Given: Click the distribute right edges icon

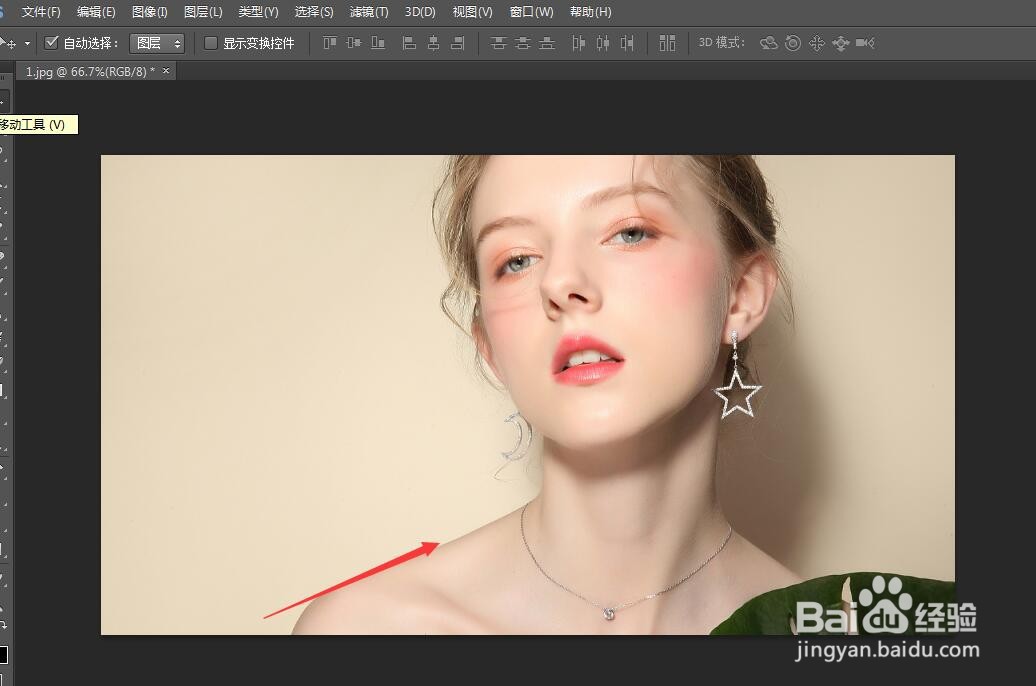Looking at the screenshot, I should pos(627,43).
